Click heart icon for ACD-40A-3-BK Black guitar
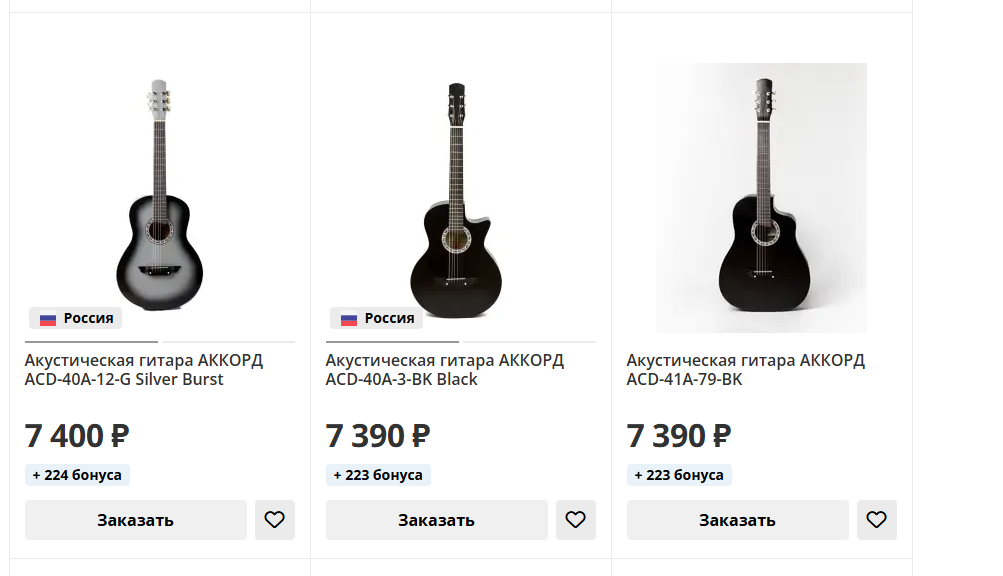The height and width of the screenshot is (576, 1003). point(575,520)
